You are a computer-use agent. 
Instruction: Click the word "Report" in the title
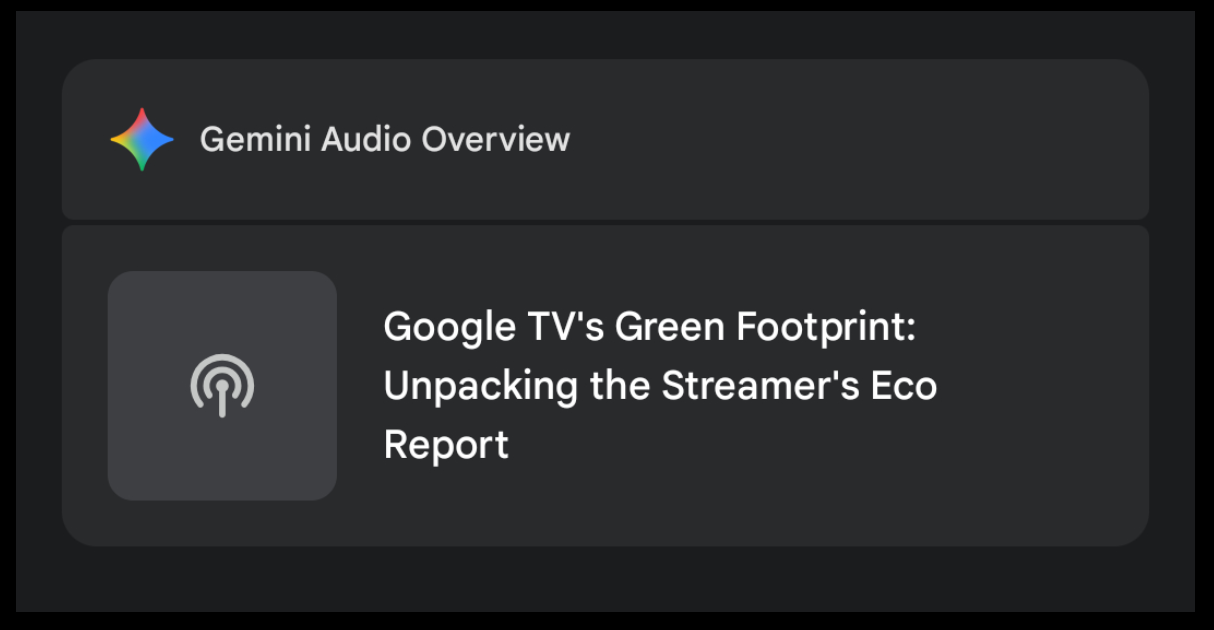pyautogui.click(x=446, y=445)
